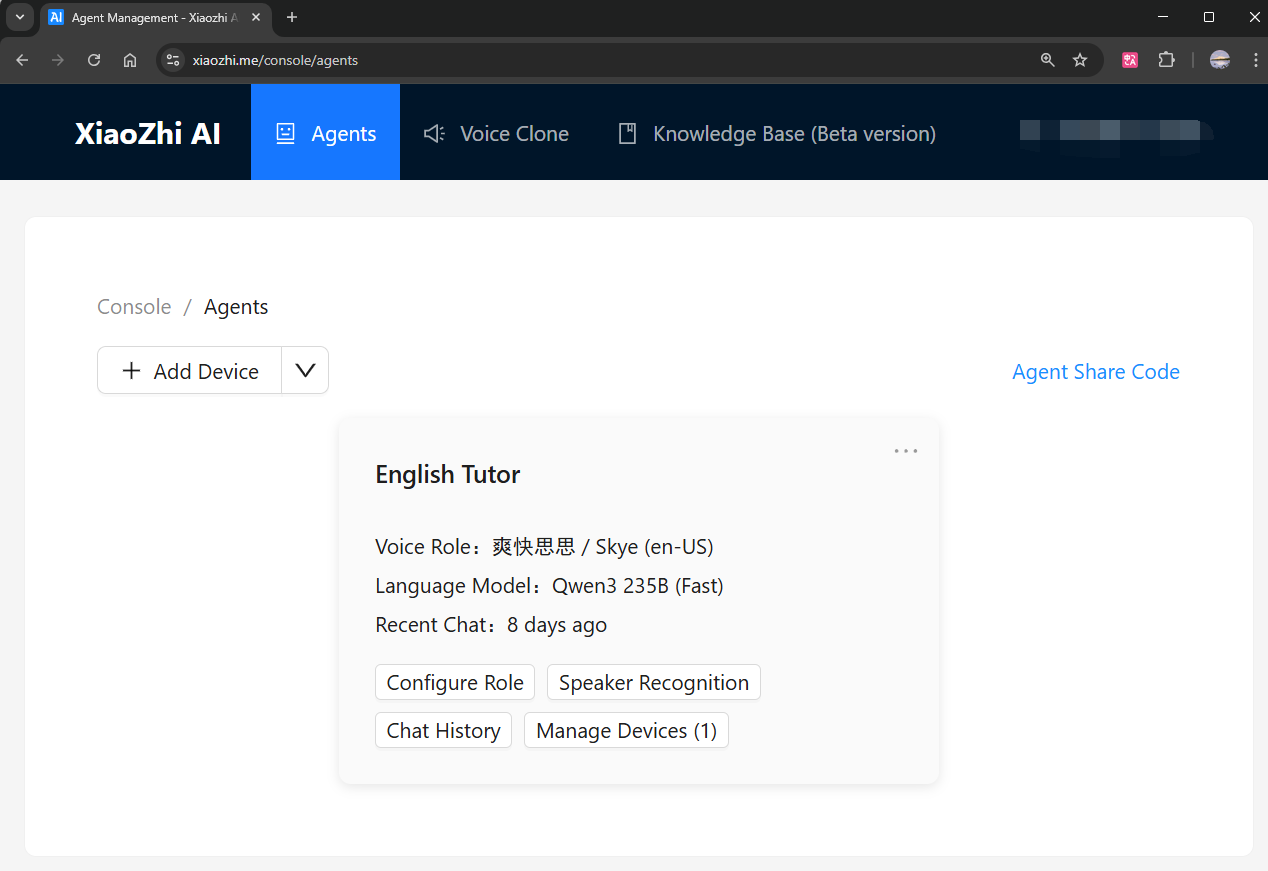Screen dimensions: 1268x871
Task: Open the Agent Share Code link
Action: [1095, 372]
